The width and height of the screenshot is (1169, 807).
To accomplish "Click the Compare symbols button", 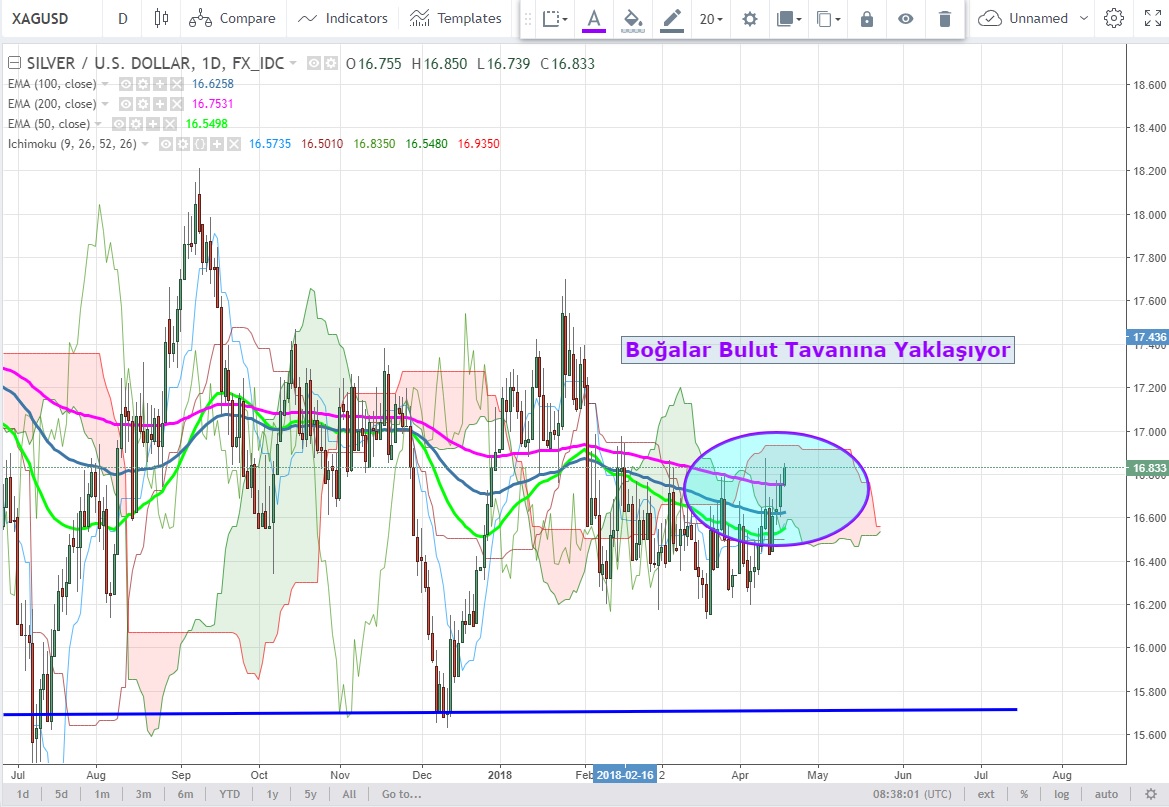I will coord(232,18).
